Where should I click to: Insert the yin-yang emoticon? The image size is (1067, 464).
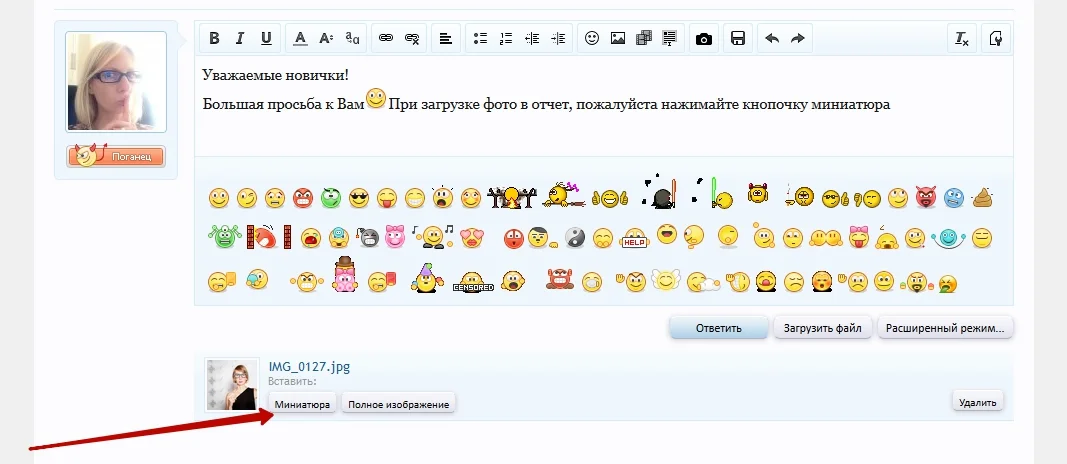576,237
